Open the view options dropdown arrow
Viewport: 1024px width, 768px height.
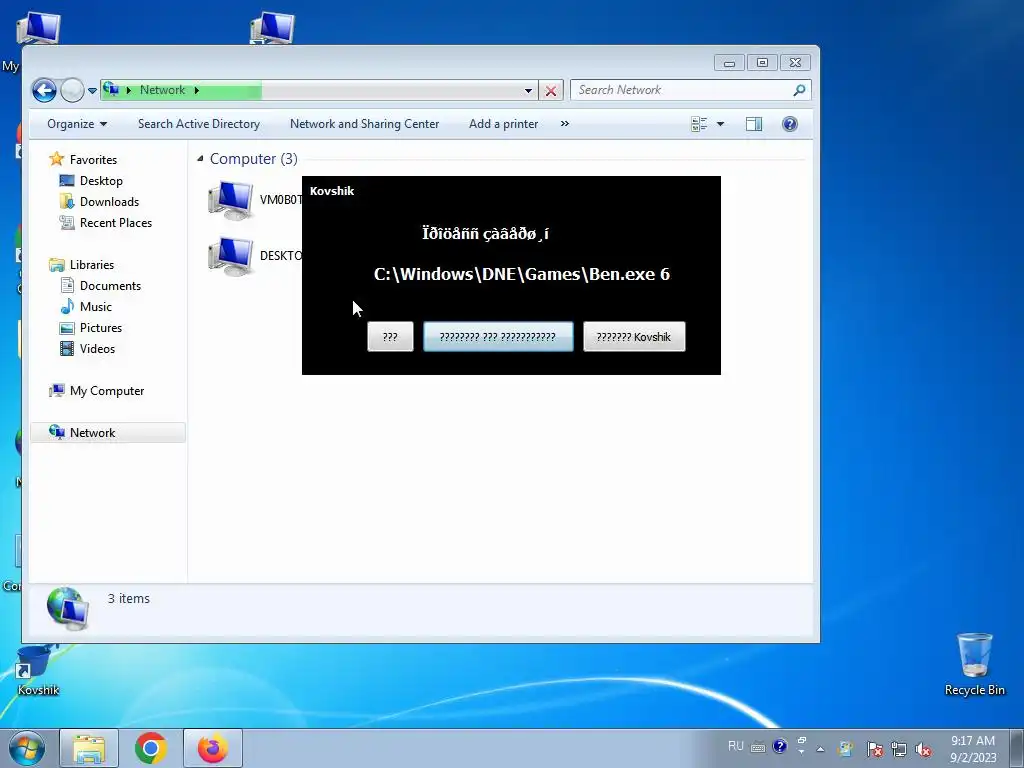[720, 123]
